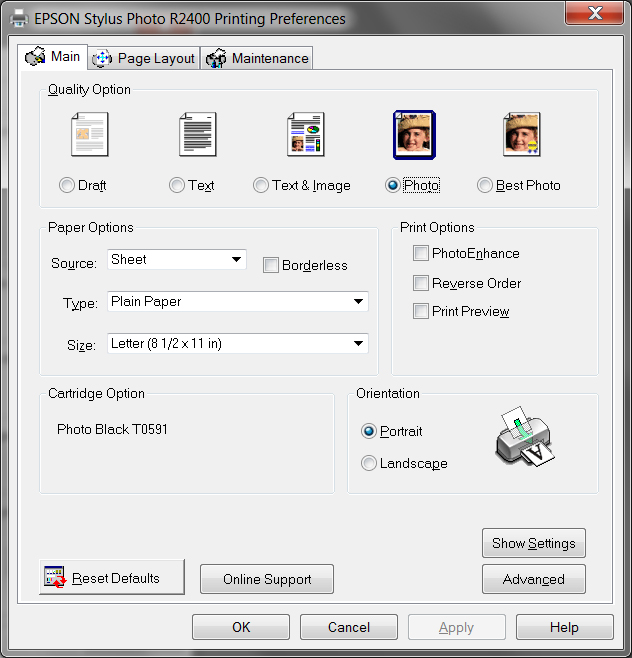The height and width of the screenshot is (658, 632).
Task: Choose the Text quality page icon
Action: (198, 134)
